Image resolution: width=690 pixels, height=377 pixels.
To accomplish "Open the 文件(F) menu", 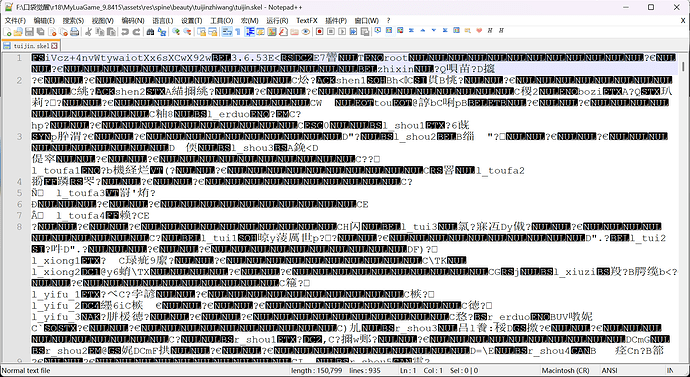I will [15, 21].
